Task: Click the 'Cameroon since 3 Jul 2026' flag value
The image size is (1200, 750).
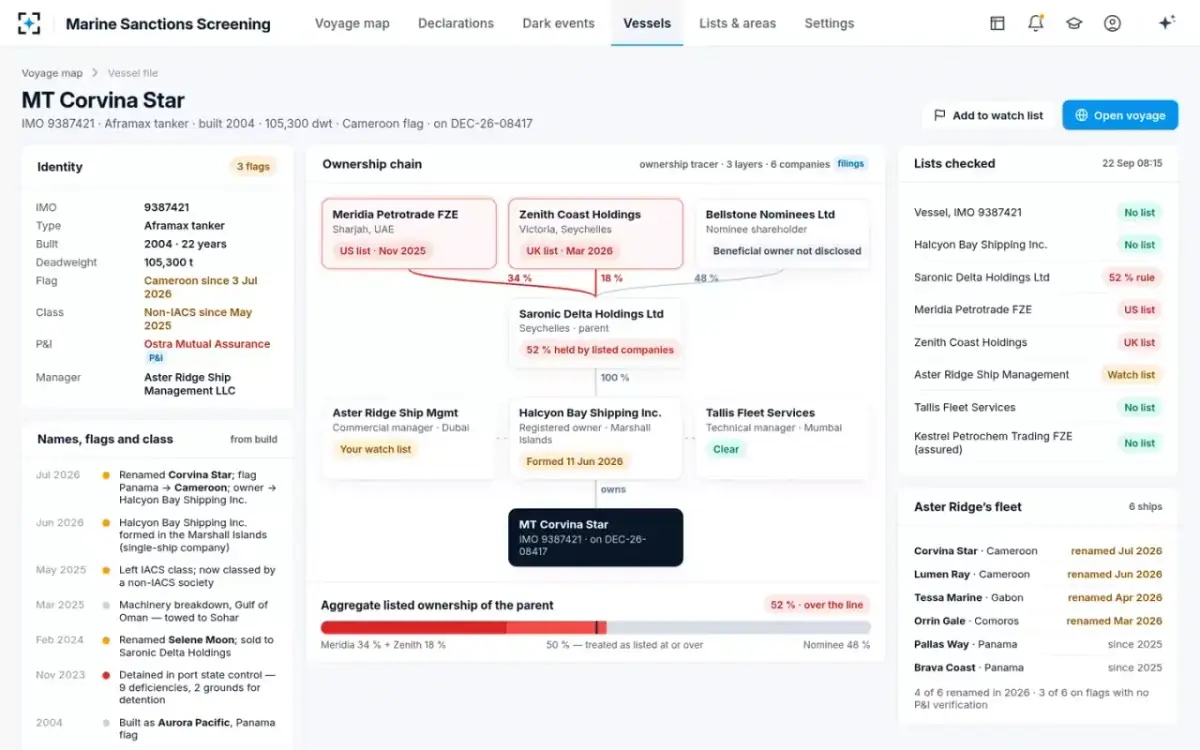Action: coord(201,287)
